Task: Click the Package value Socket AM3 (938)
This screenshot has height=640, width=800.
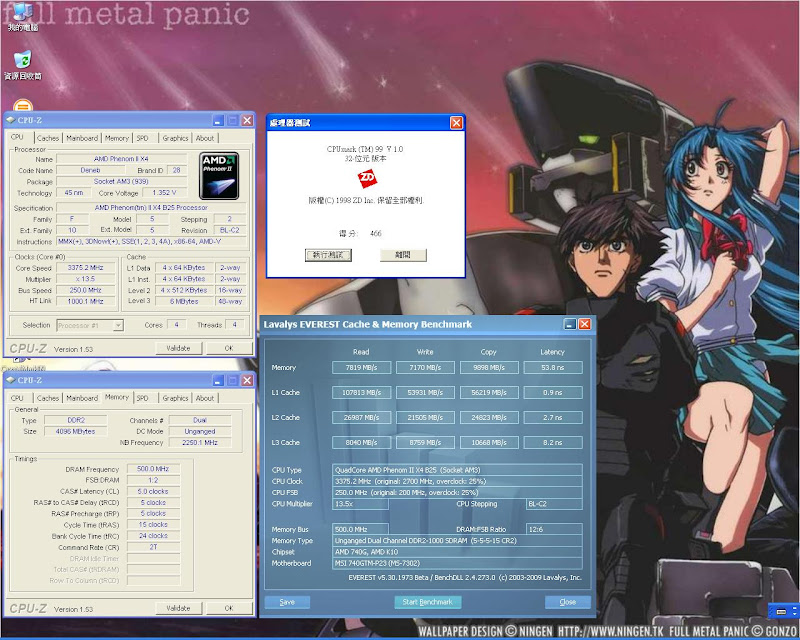Action: pyautogui.click(x=121, y=182)
